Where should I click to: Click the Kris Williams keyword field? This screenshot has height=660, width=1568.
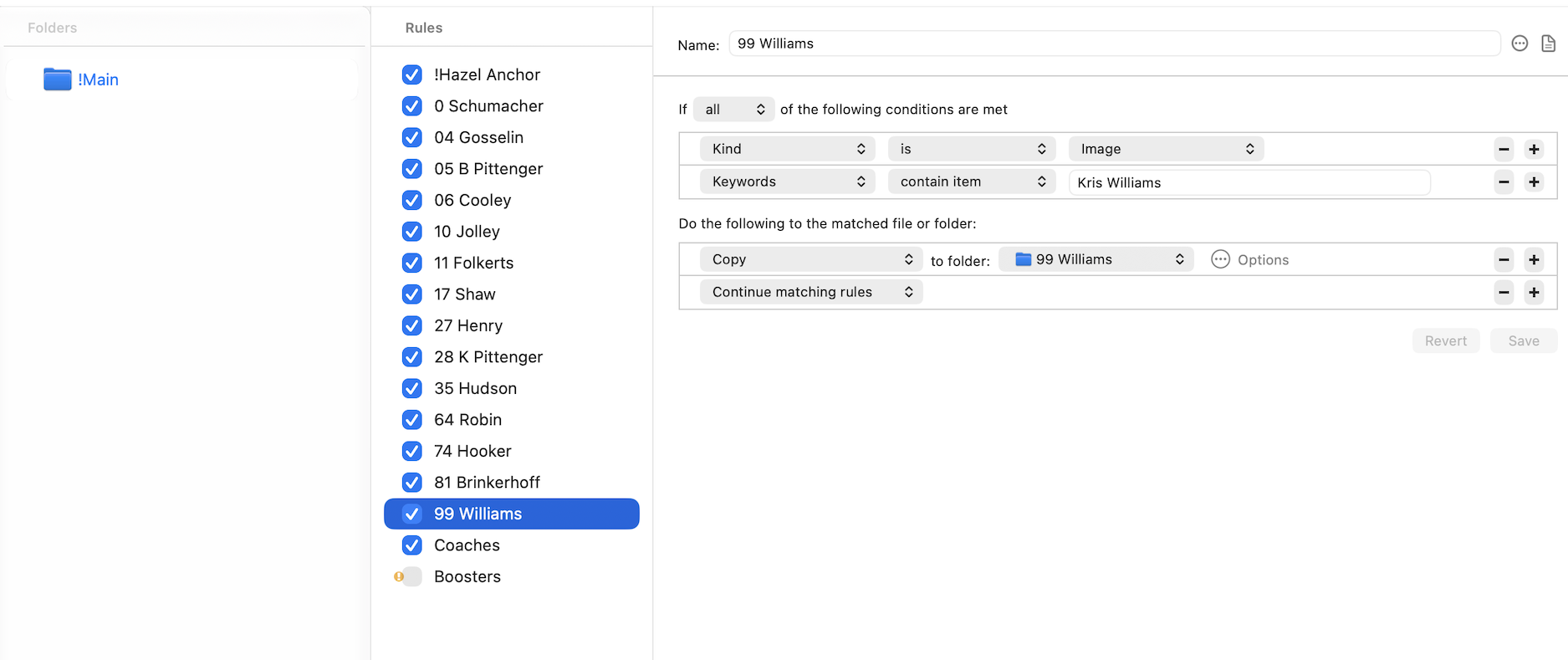click(1249, 182)
